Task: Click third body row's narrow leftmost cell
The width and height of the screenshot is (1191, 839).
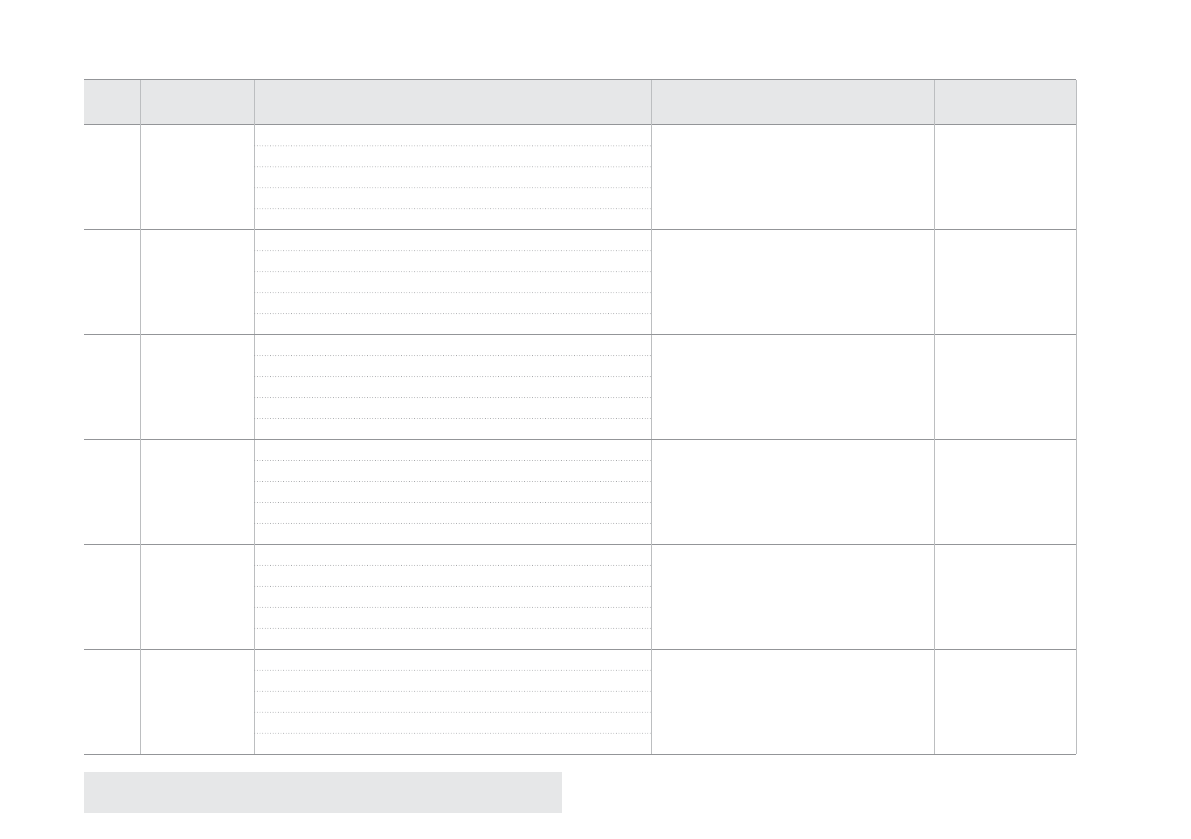Action: coord(112,387)
